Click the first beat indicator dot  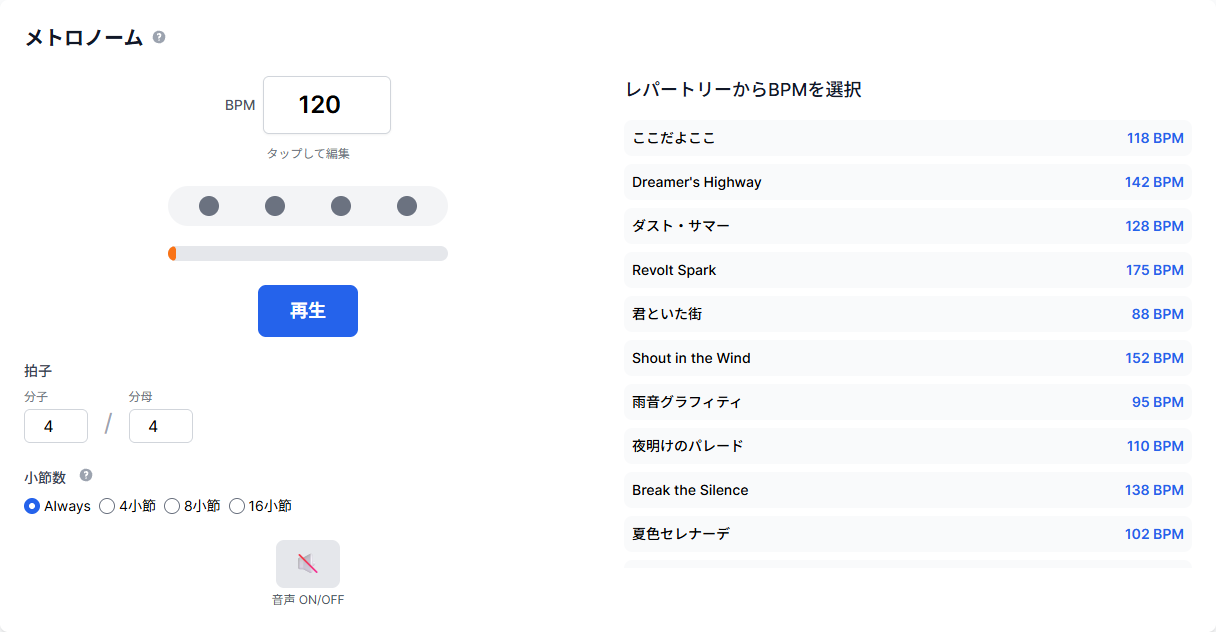click(x=209, y=206)
